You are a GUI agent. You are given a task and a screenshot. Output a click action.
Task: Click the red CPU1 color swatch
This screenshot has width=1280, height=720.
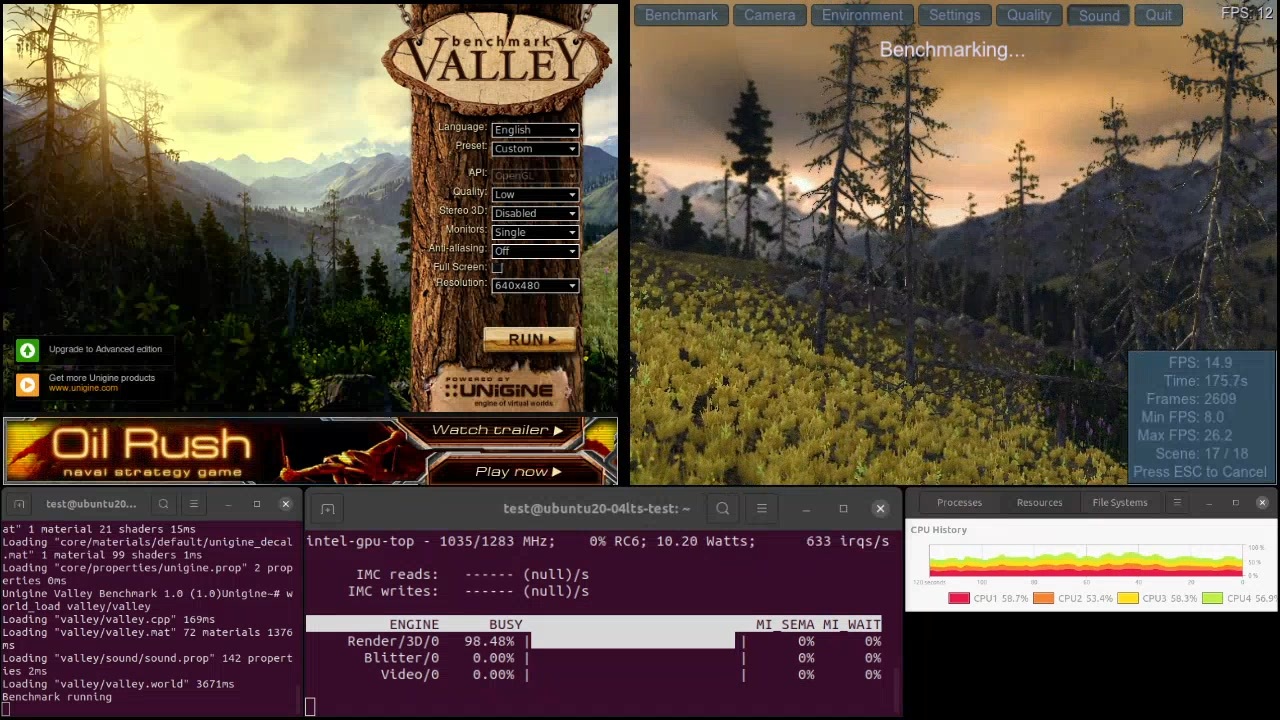(957, 597)
